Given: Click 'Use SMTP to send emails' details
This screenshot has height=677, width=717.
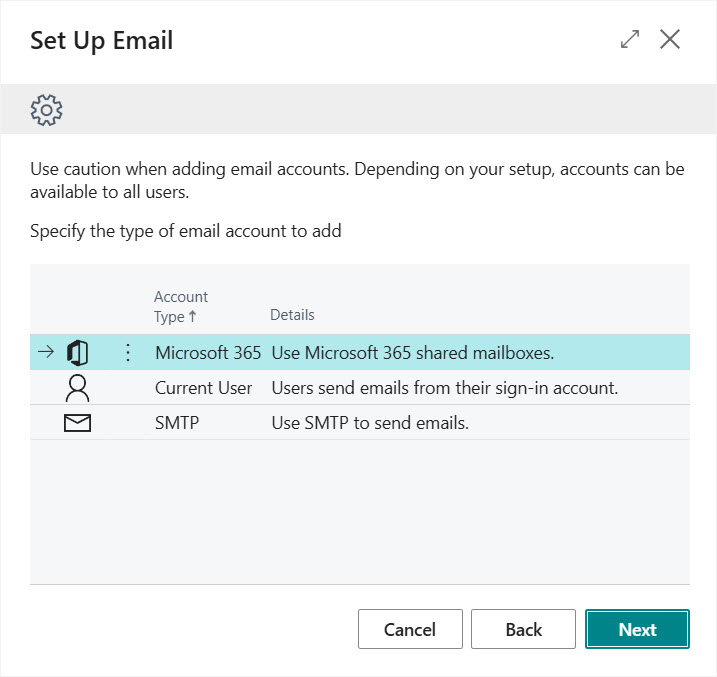Looking at the screenshot, I should (x=370, y=423).
